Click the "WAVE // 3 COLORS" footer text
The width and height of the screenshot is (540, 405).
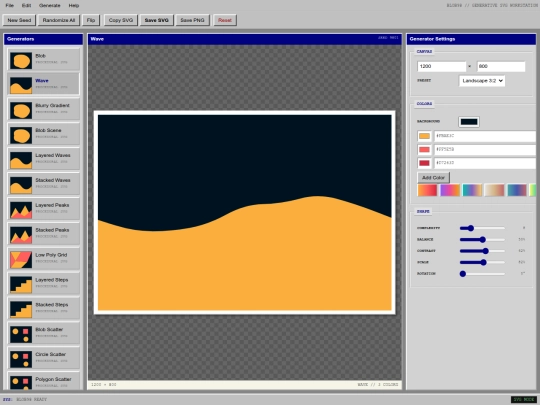coord(378,384)
